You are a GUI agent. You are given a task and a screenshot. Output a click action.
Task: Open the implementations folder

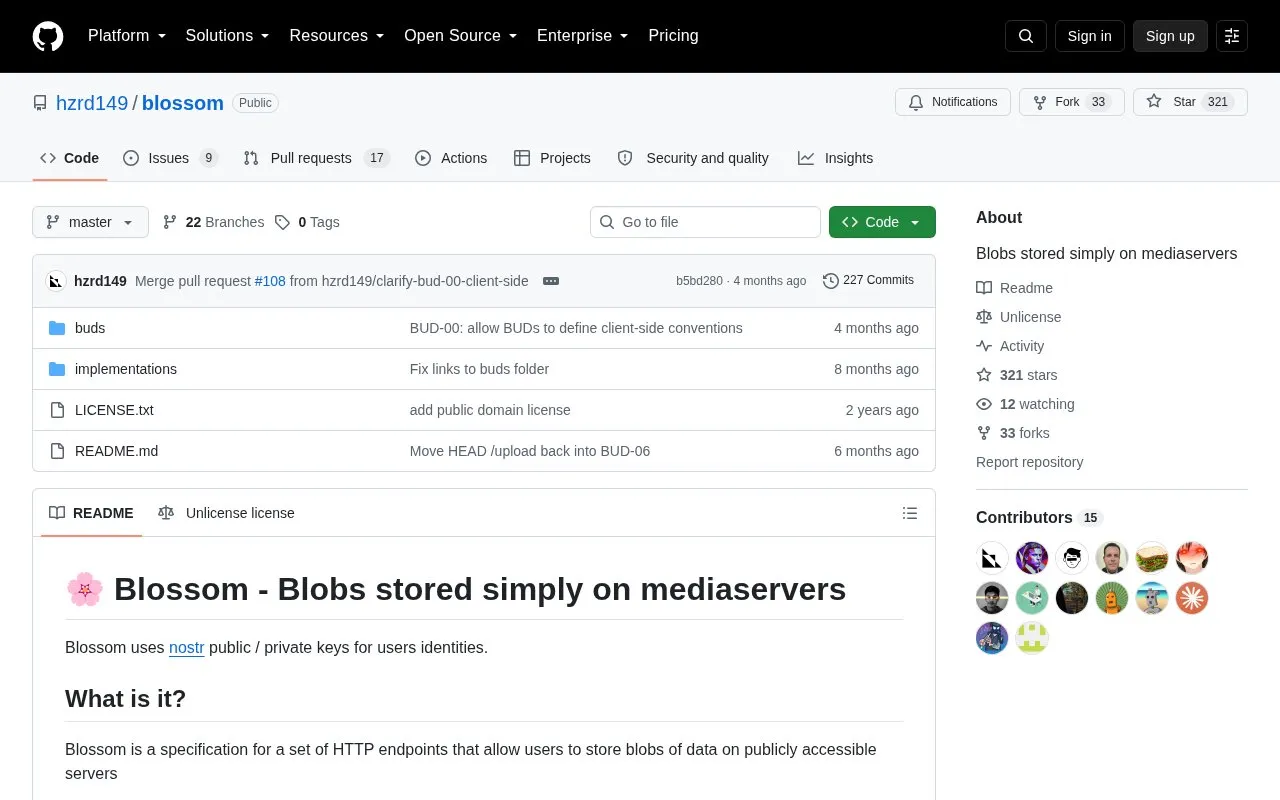(126, 369)
